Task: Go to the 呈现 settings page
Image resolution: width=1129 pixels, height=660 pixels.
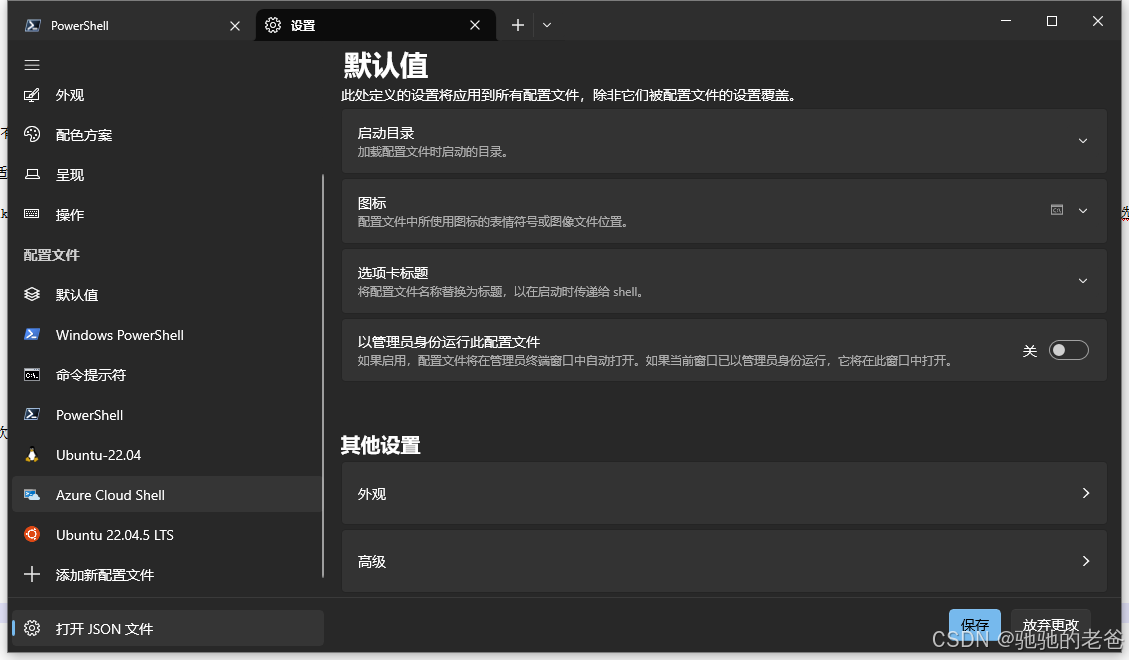Action: click(167, 175)
